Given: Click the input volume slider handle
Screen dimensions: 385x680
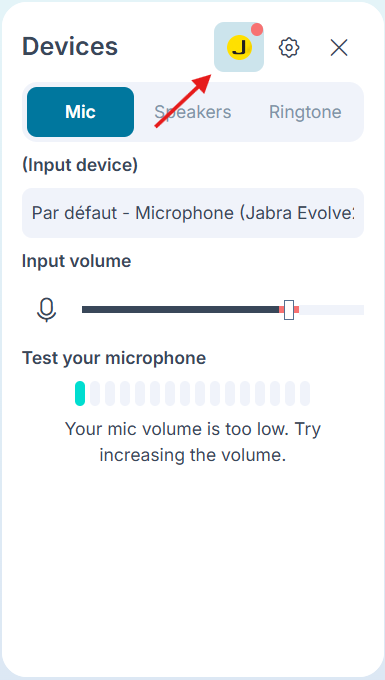Looking at the screenshot, I should (x=289, y=310).
